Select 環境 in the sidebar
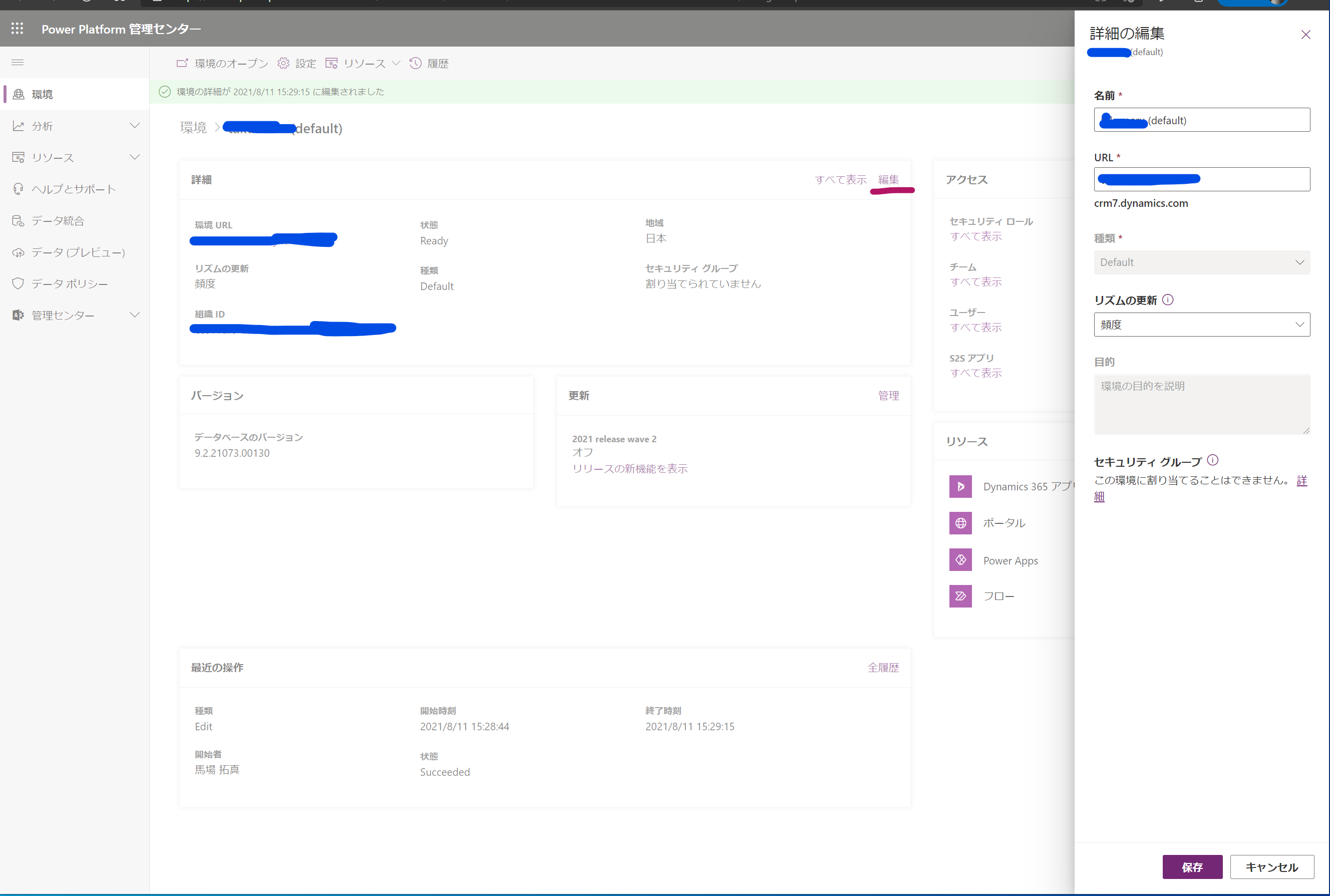 pyautogui.click(x=74, y=94)
